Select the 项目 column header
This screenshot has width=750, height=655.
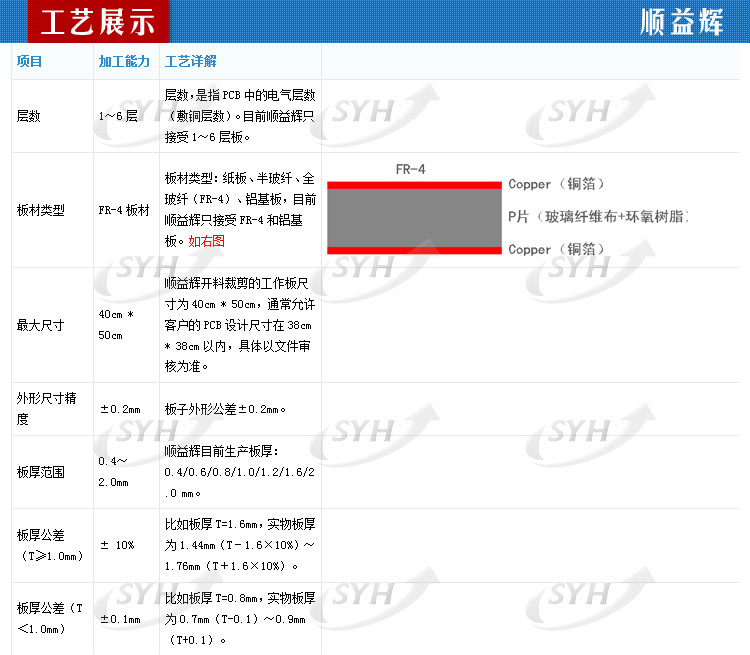point(29,61)
